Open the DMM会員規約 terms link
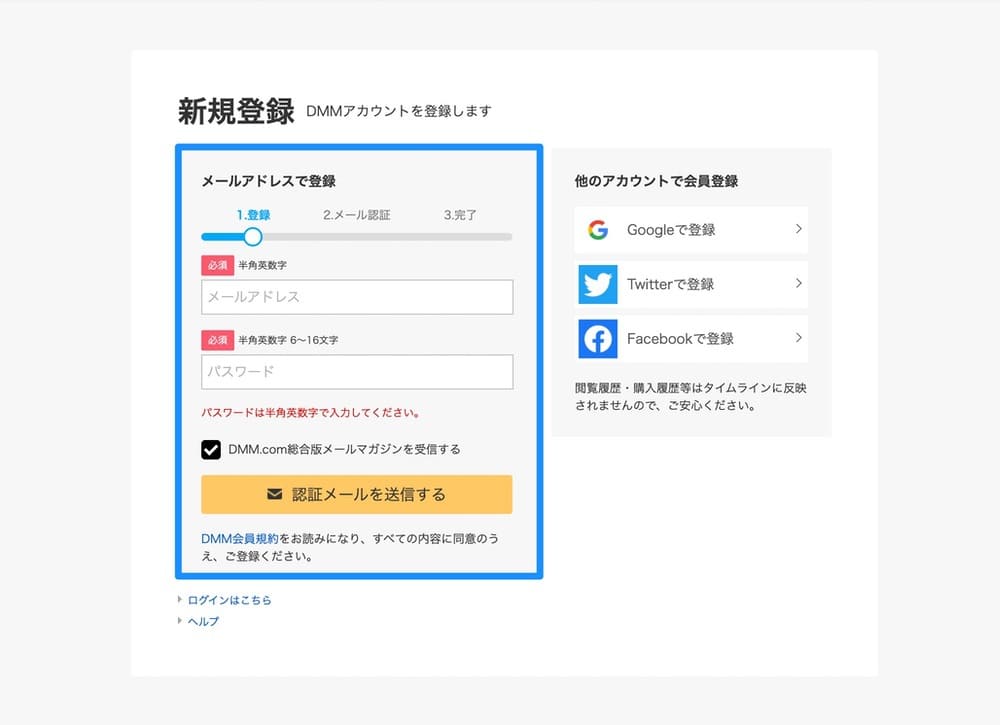This screenshot has height=725, width=1000. (239, 538)
